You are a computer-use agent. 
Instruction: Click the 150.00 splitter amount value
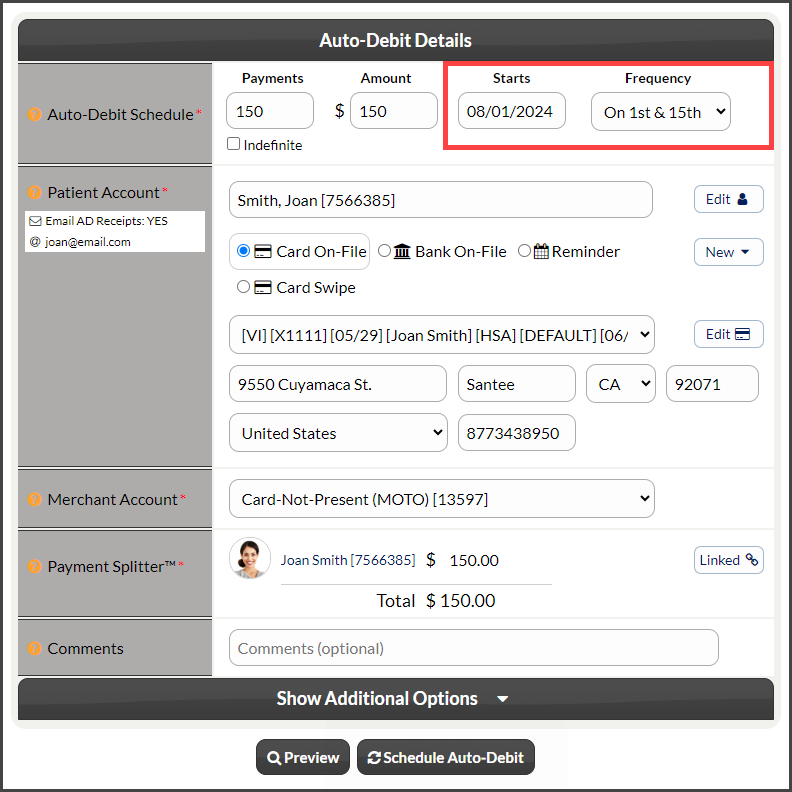(474, 560)
